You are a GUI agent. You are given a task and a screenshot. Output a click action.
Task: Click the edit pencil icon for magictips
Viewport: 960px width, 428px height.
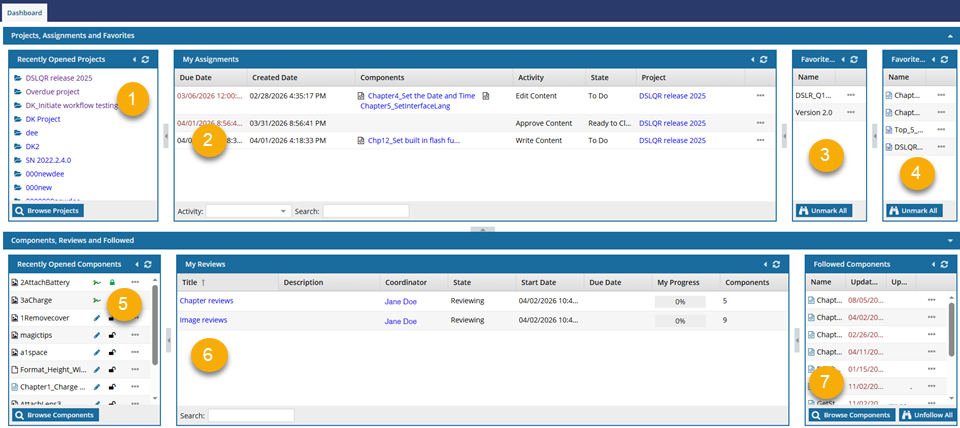[98, 335]
